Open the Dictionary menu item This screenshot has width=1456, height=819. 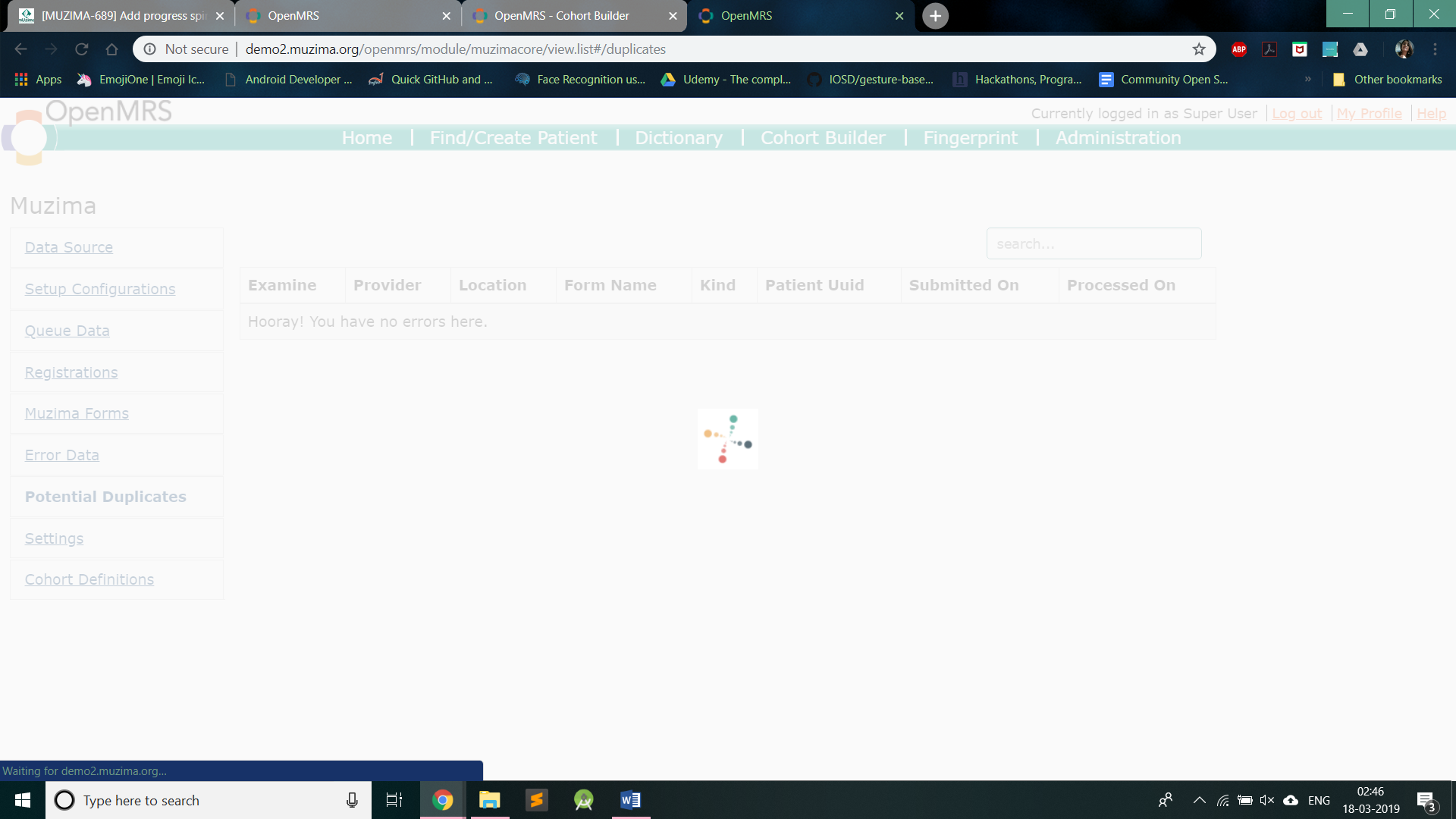(679, 138)
